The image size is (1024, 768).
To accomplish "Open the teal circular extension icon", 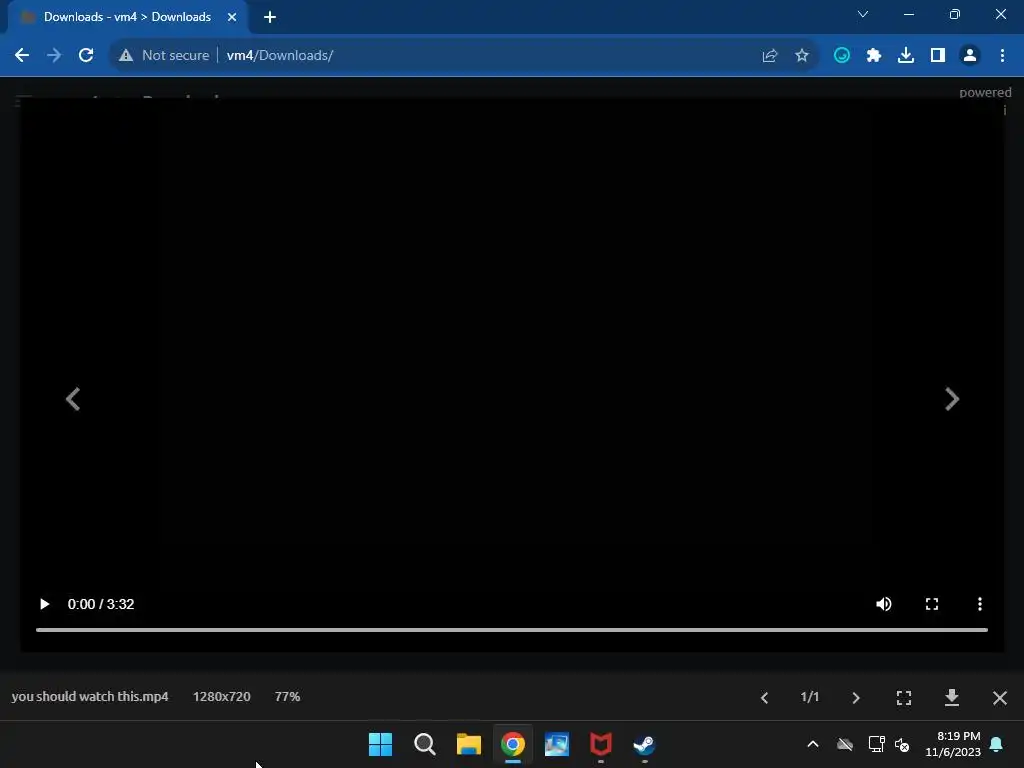I will [x=842, y=56].
